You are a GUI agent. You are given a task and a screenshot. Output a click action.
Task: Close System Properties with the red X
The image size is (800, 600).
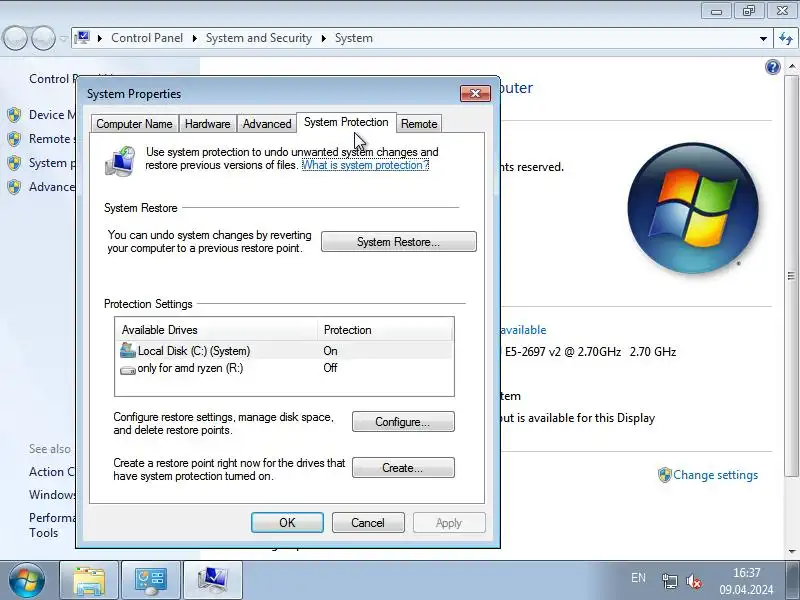(x=475, y=93)
